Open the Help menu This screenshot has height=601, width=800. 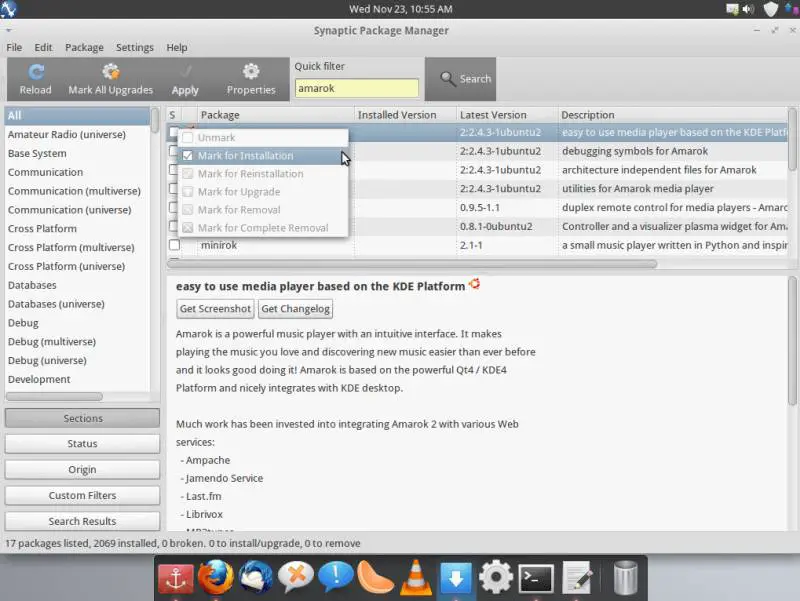177,47
